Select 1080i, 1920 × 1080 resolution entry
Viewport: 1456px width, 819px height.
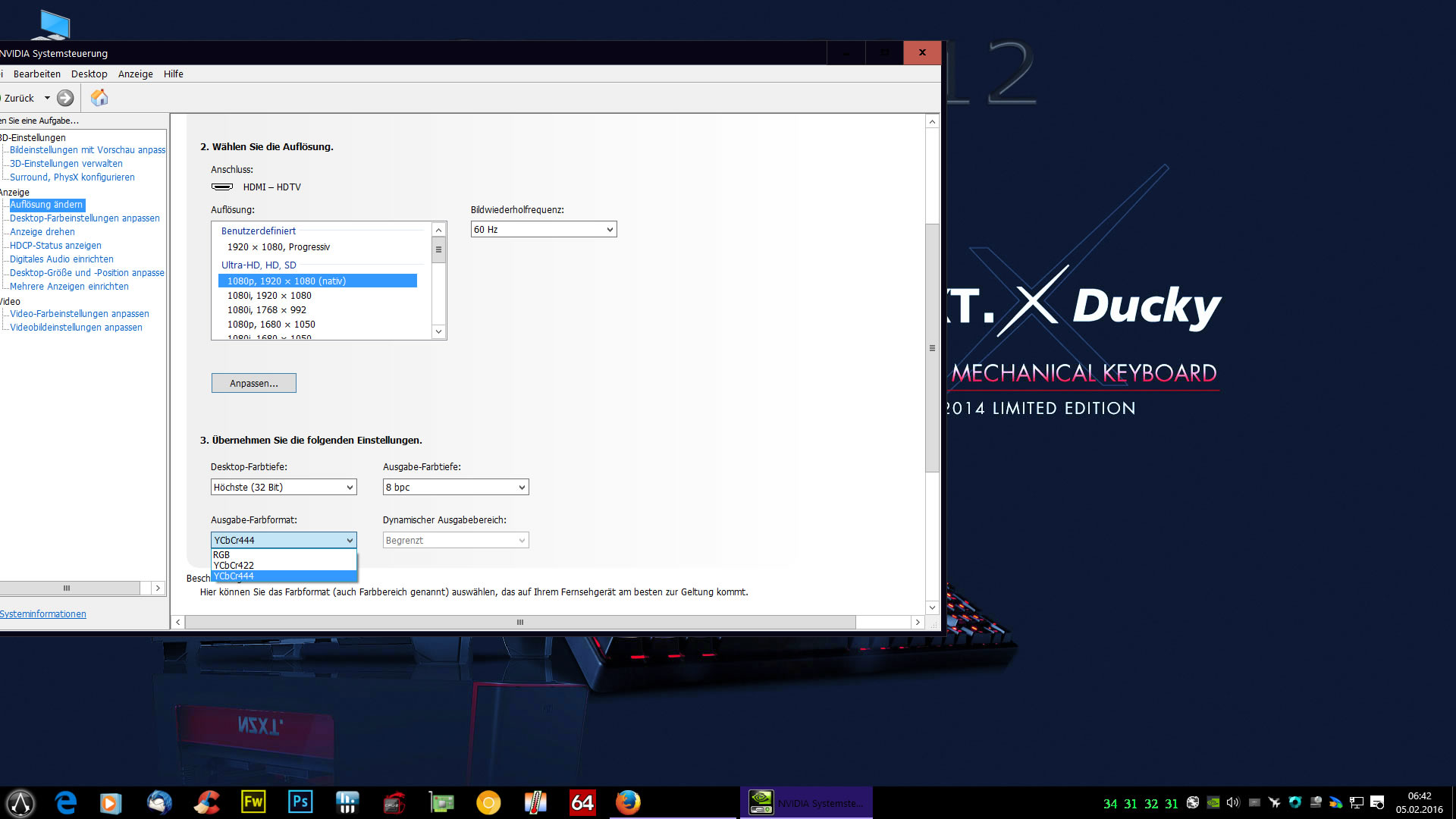pos(269,295)
